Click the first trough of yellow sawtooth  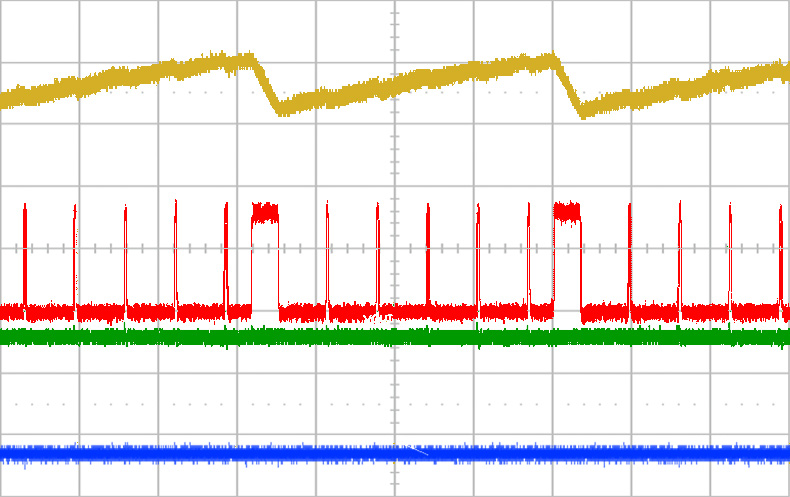(x=282, y=107)
